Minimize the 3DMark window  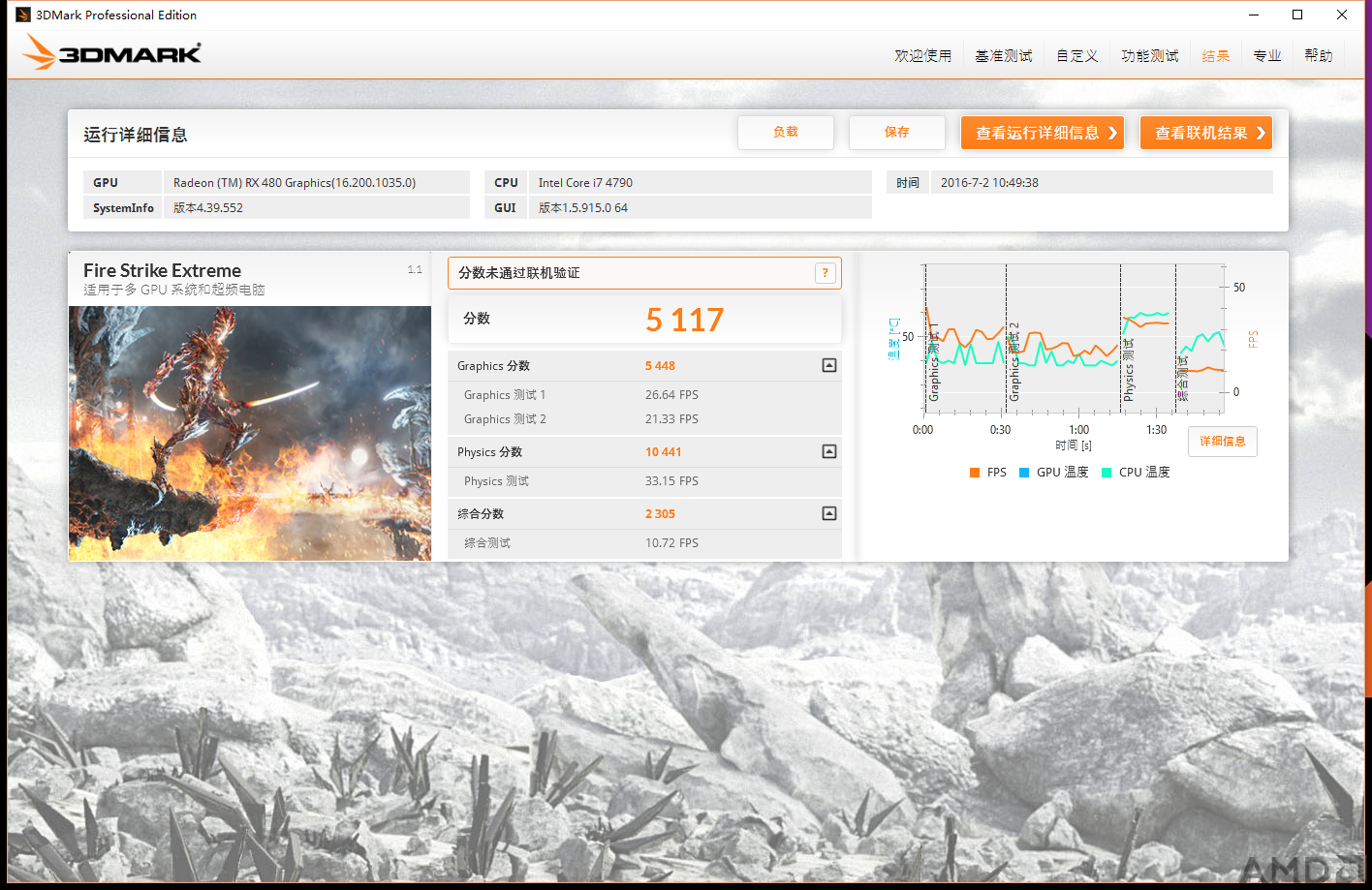click(x=1254, y=15)
